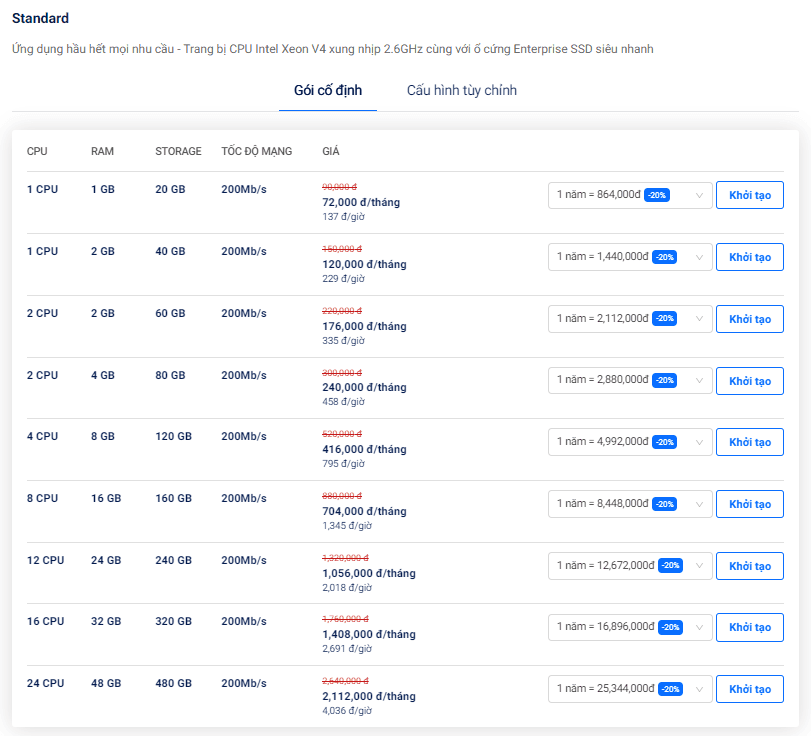Click the 458 đ/giờ hourly rate
Screen dimensions: 811x736
pos(343,402)
